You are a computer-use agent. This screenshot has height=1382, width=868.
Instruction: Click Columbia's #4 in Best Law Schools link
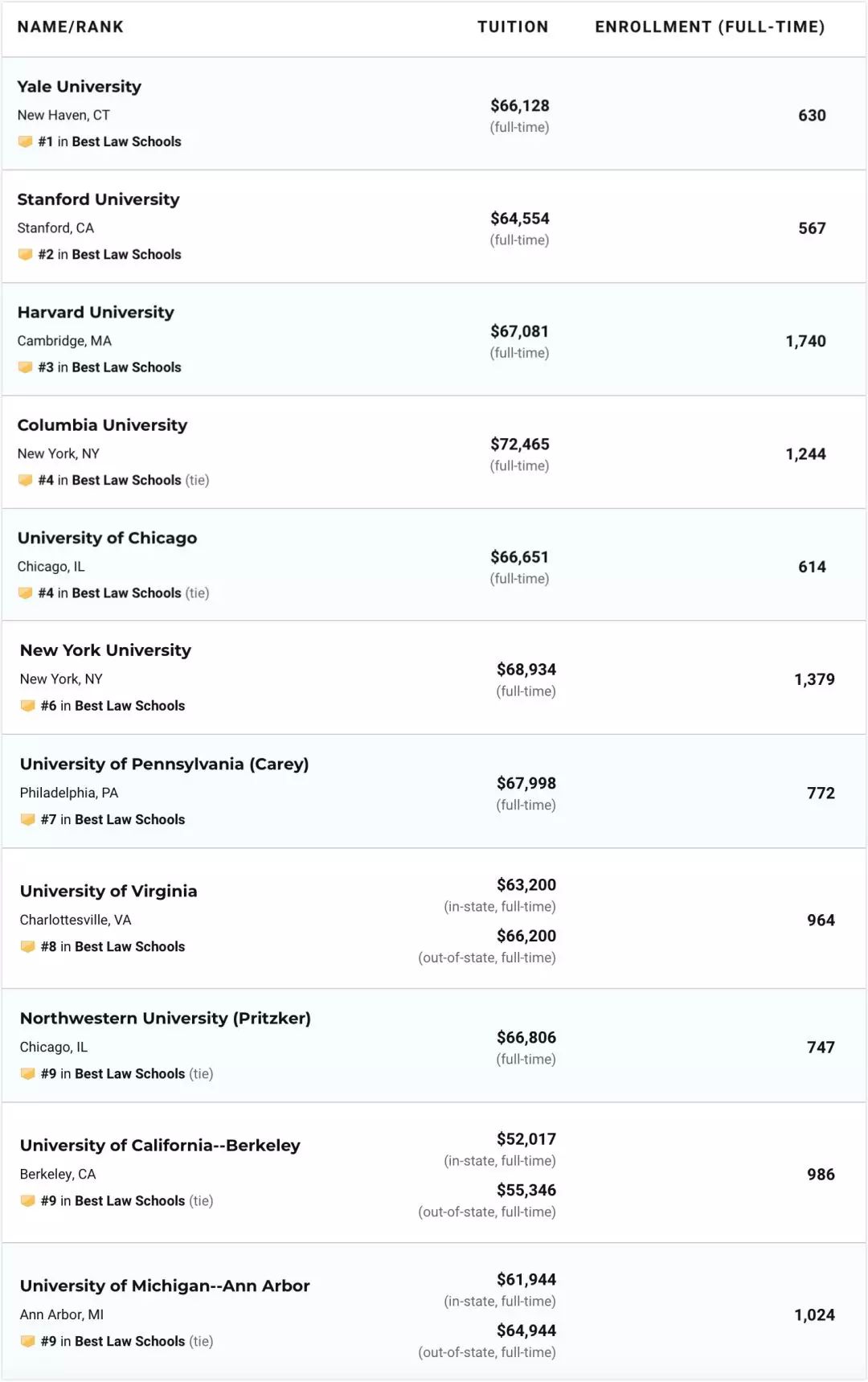pyautogui.click(x=109, y=480)
